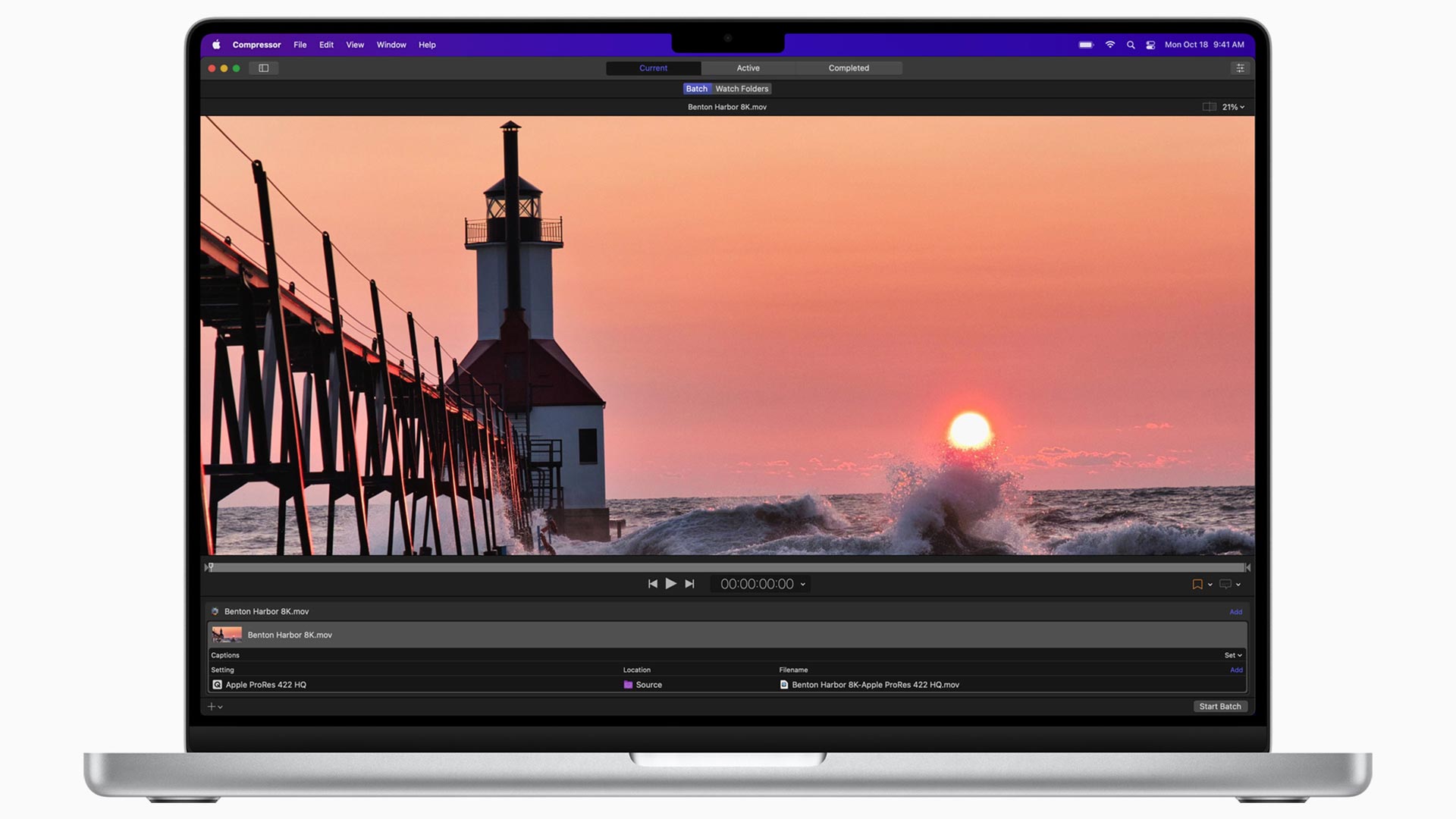Open the 21% zoom level dropdown
This screenshot has width=1456, height=819.
tap(1233, 107)
